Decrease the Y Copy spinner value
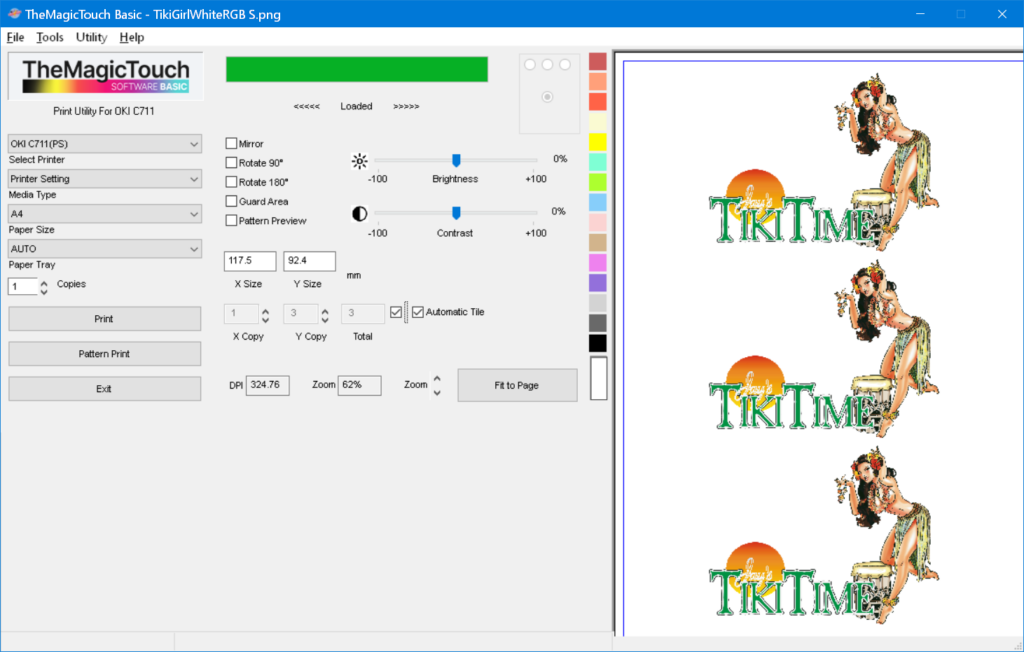 click(x=325, y=320)
